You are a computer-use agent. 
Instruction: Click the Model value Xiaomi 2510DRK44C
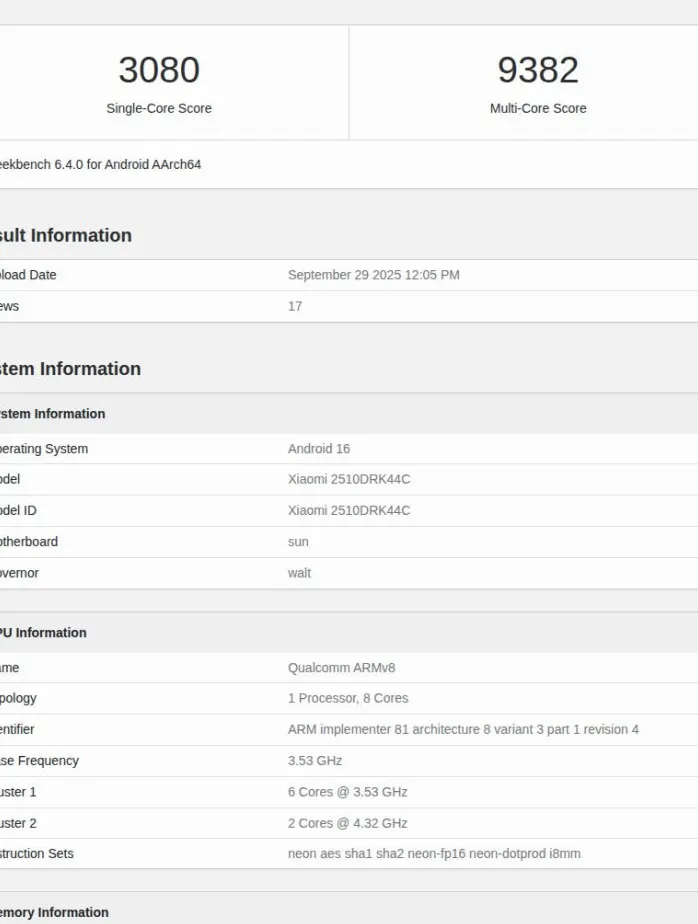pyautogui.click(x=349, y=479)
